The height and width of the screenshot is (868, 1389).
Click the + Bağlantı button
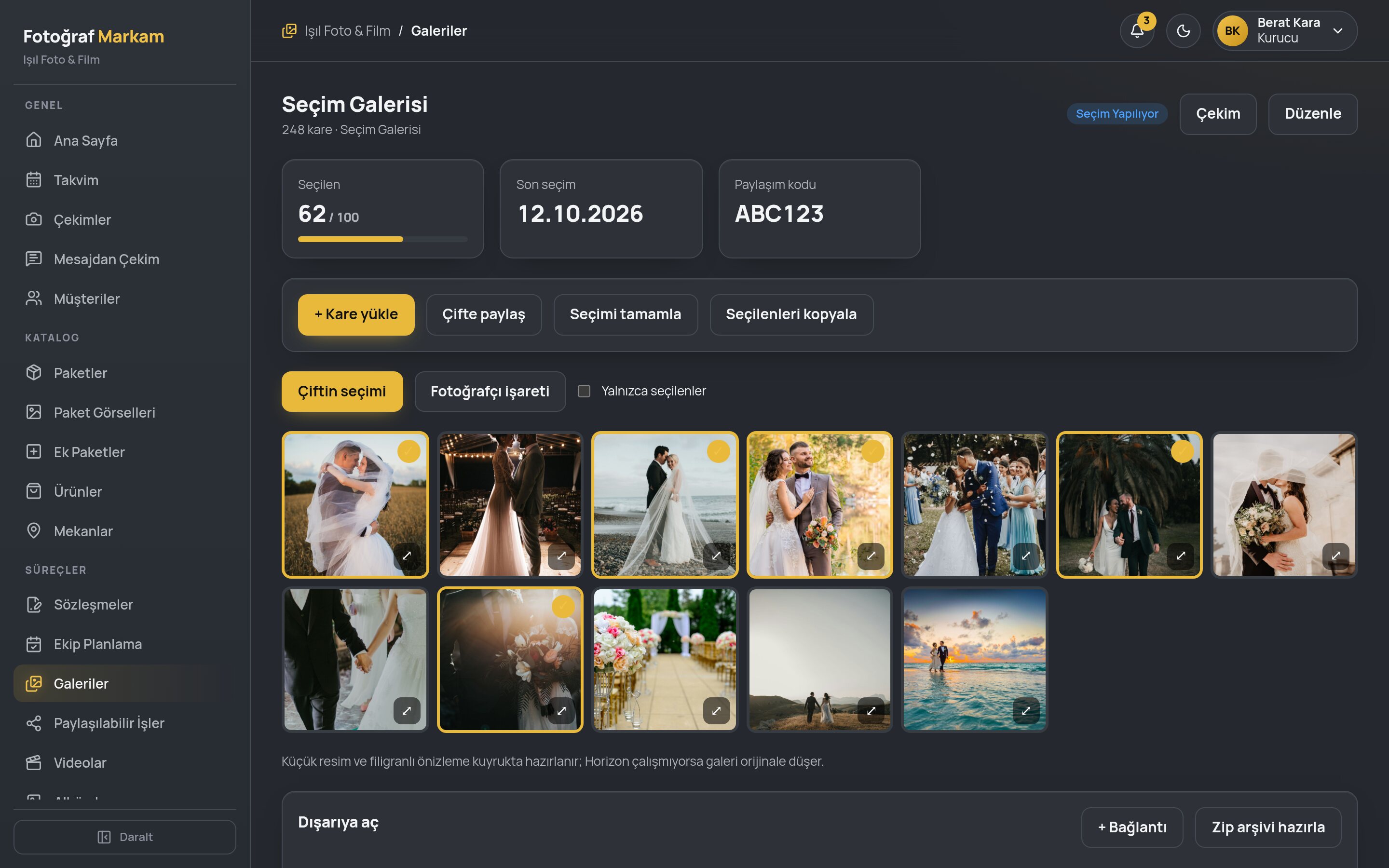(x=1132, y=828)
